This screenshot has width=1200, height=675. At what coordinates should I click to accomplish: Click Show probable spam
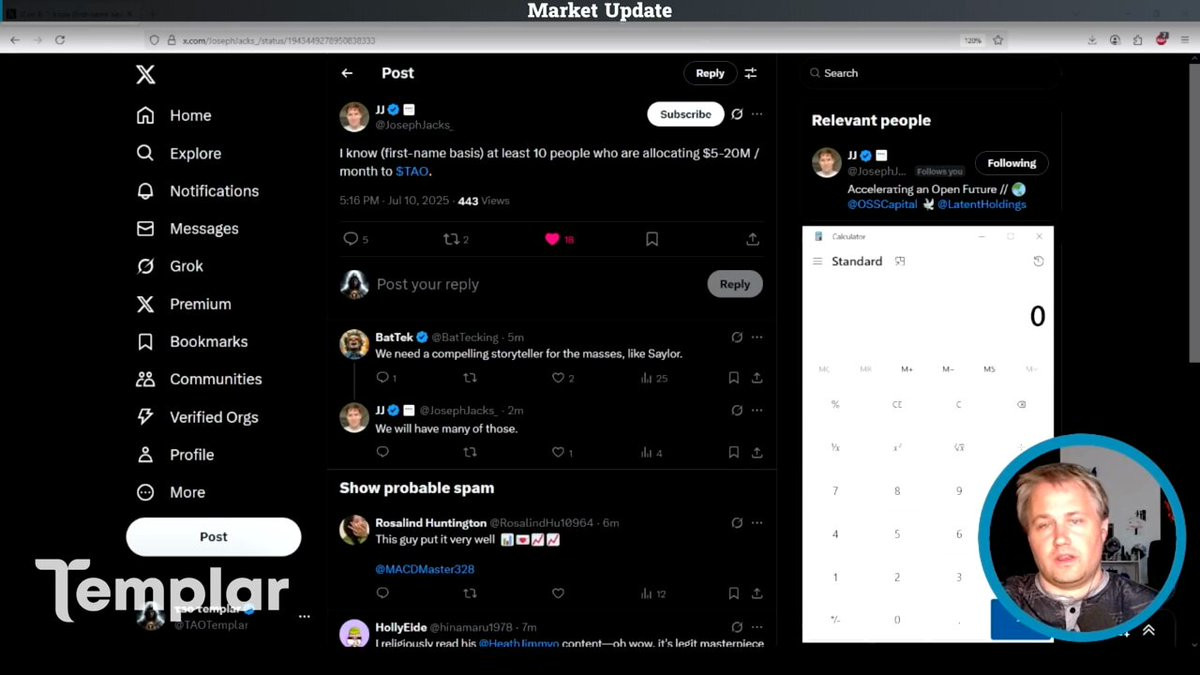[x=416, y=488]
